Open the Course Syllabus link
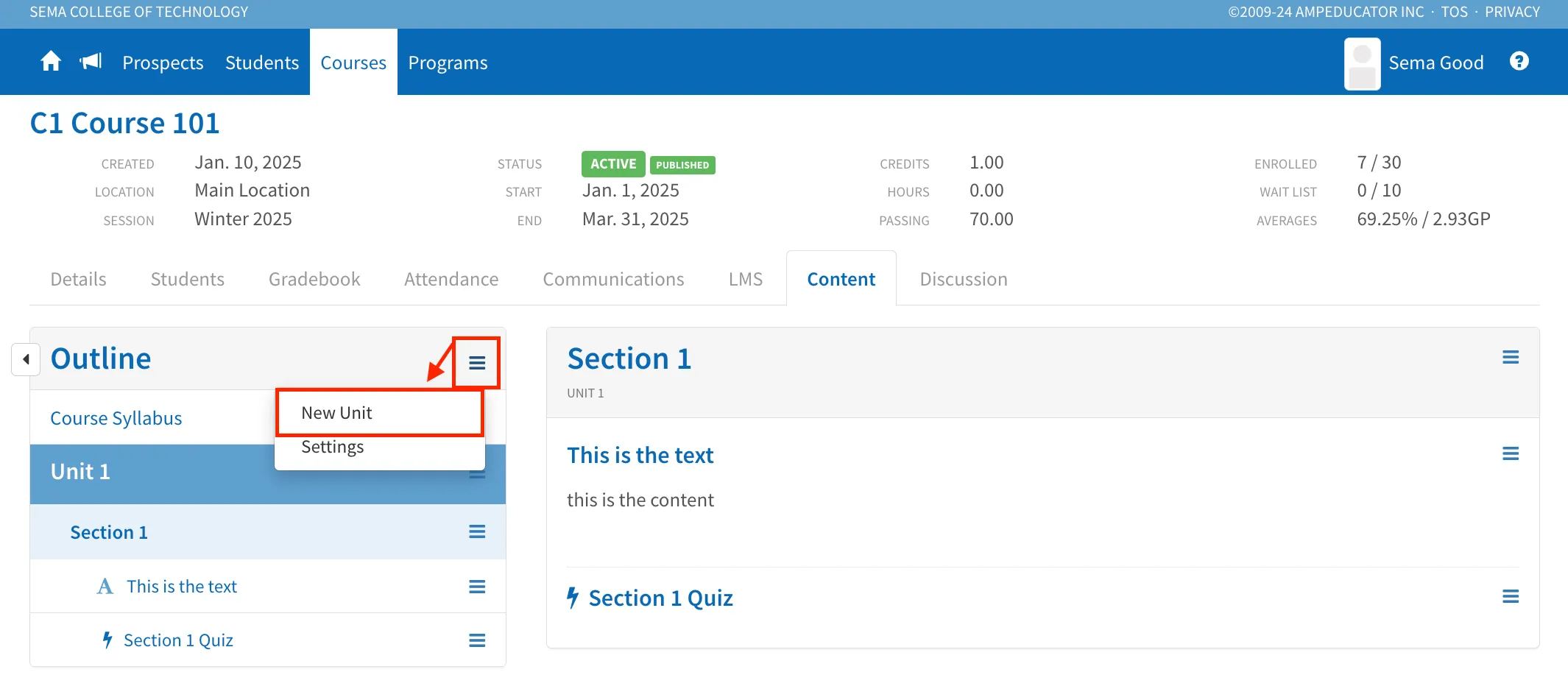Screen dimensions: 1568x686 click(x=116, y=418)
